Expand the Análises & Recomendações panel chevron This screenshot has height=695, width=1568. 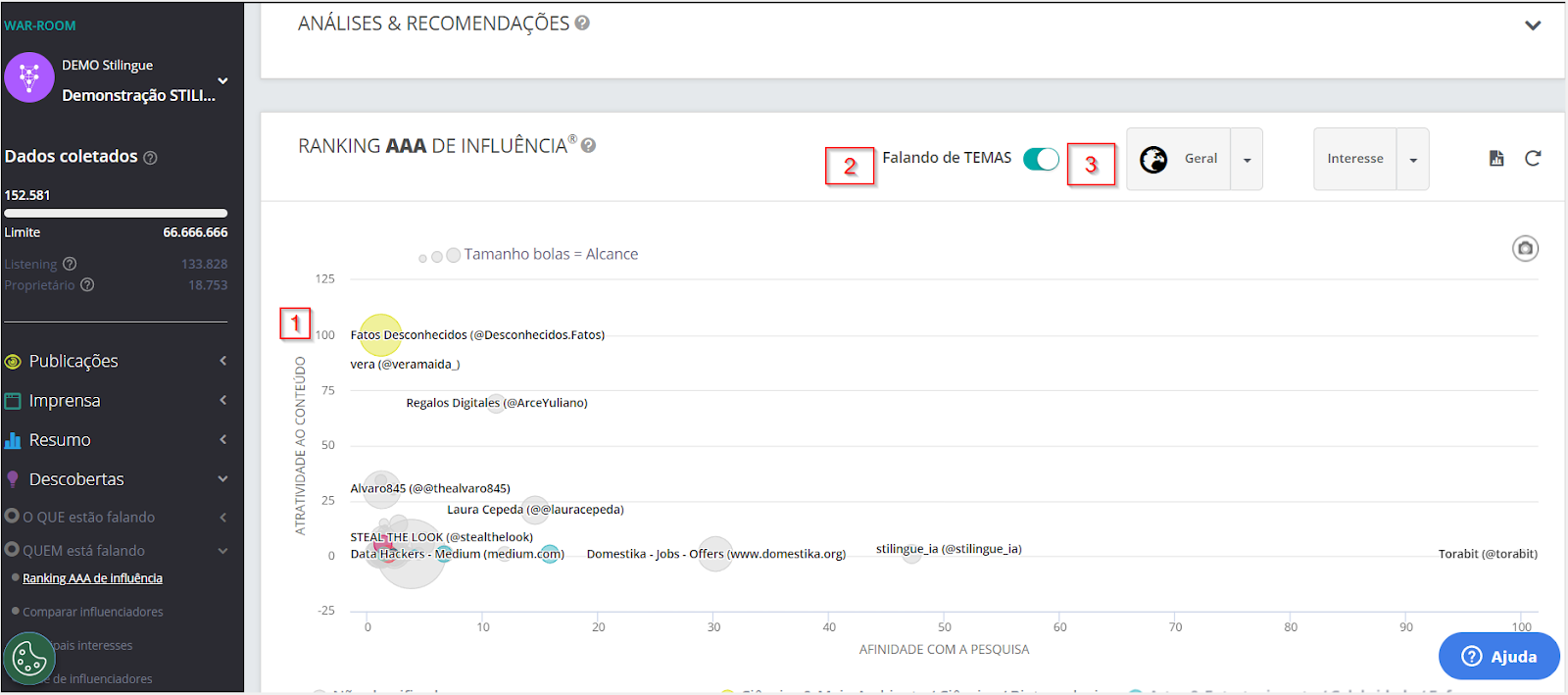1533,25
